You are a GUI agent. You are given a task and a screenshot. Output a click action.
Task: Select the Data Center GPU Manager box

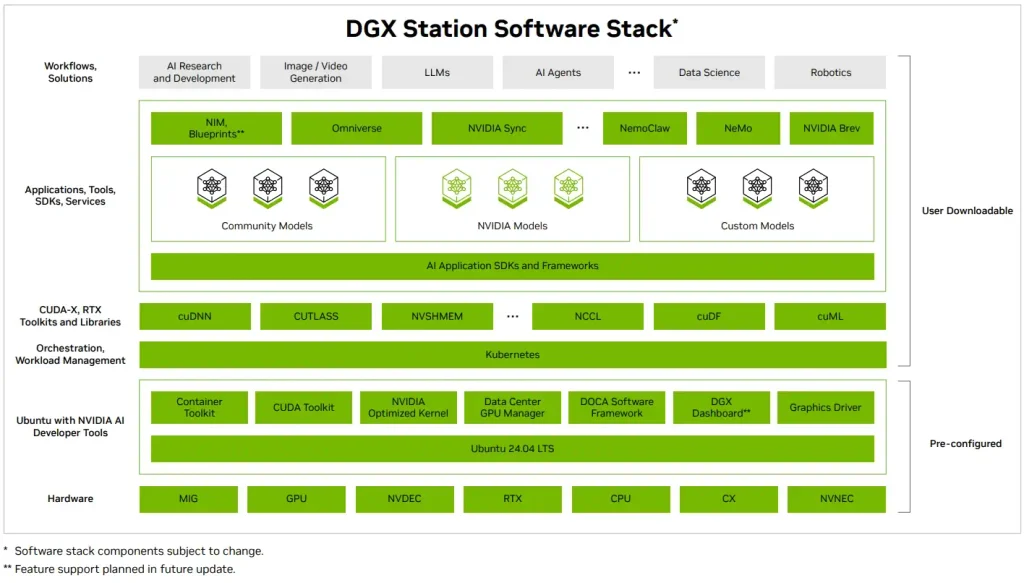point(513,407)
